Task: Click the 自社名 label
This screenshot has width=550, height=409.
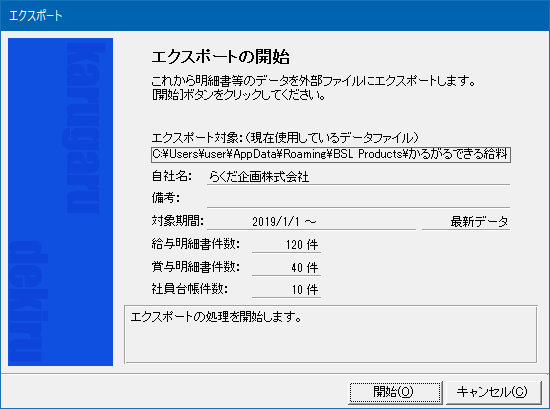Action: [x=172, y=176]
